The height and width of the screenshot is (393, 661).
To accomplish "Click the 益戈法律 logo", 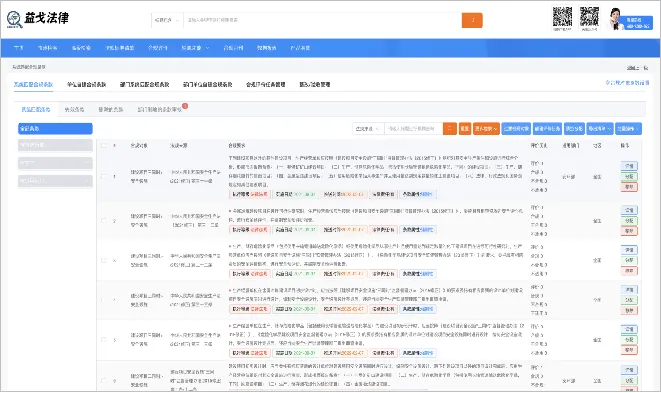I will [37, 19].
